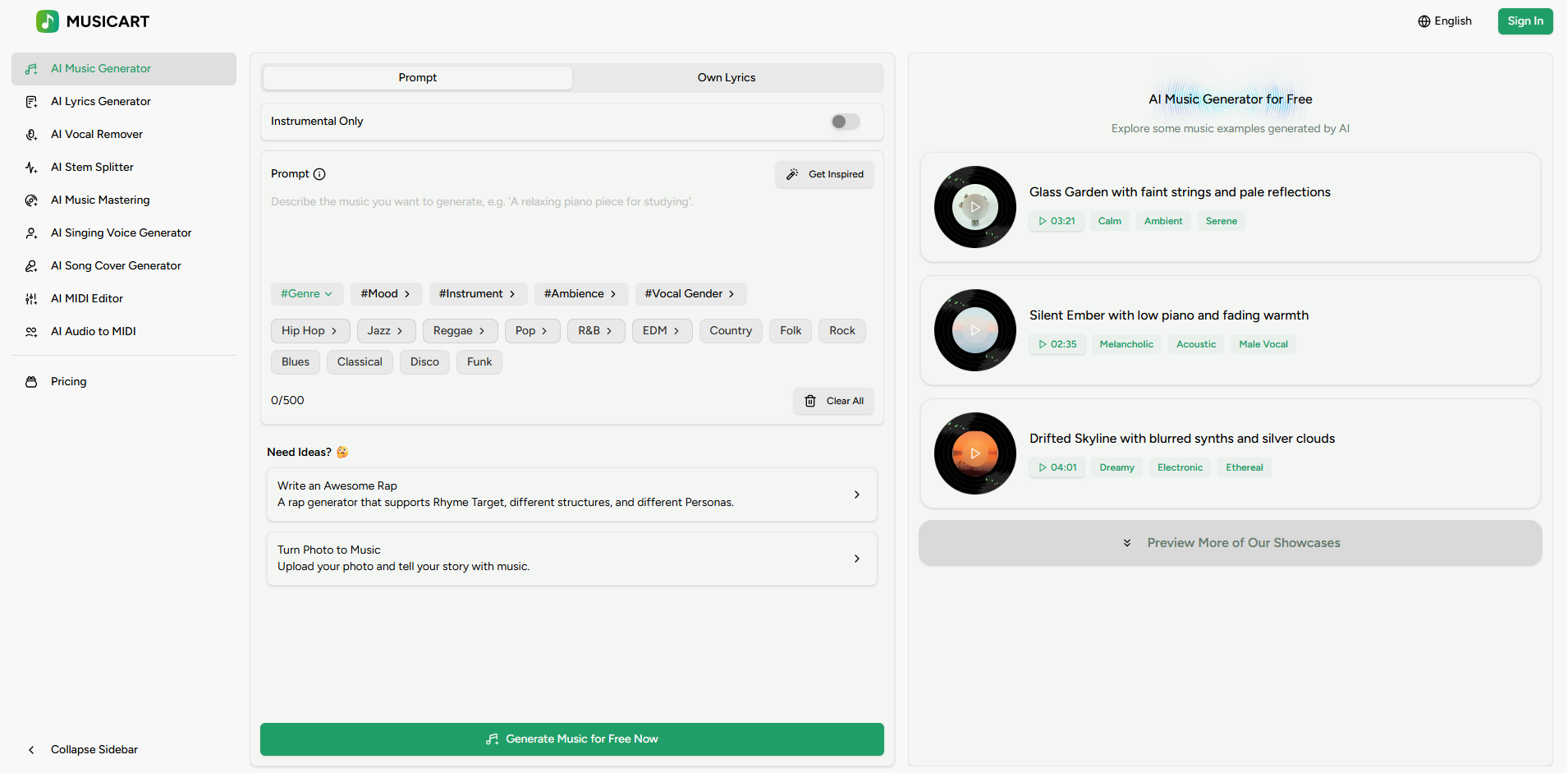Play the Drifted Skyline music example
This screenshot has width=1568, height=773.
coord(974,453)
